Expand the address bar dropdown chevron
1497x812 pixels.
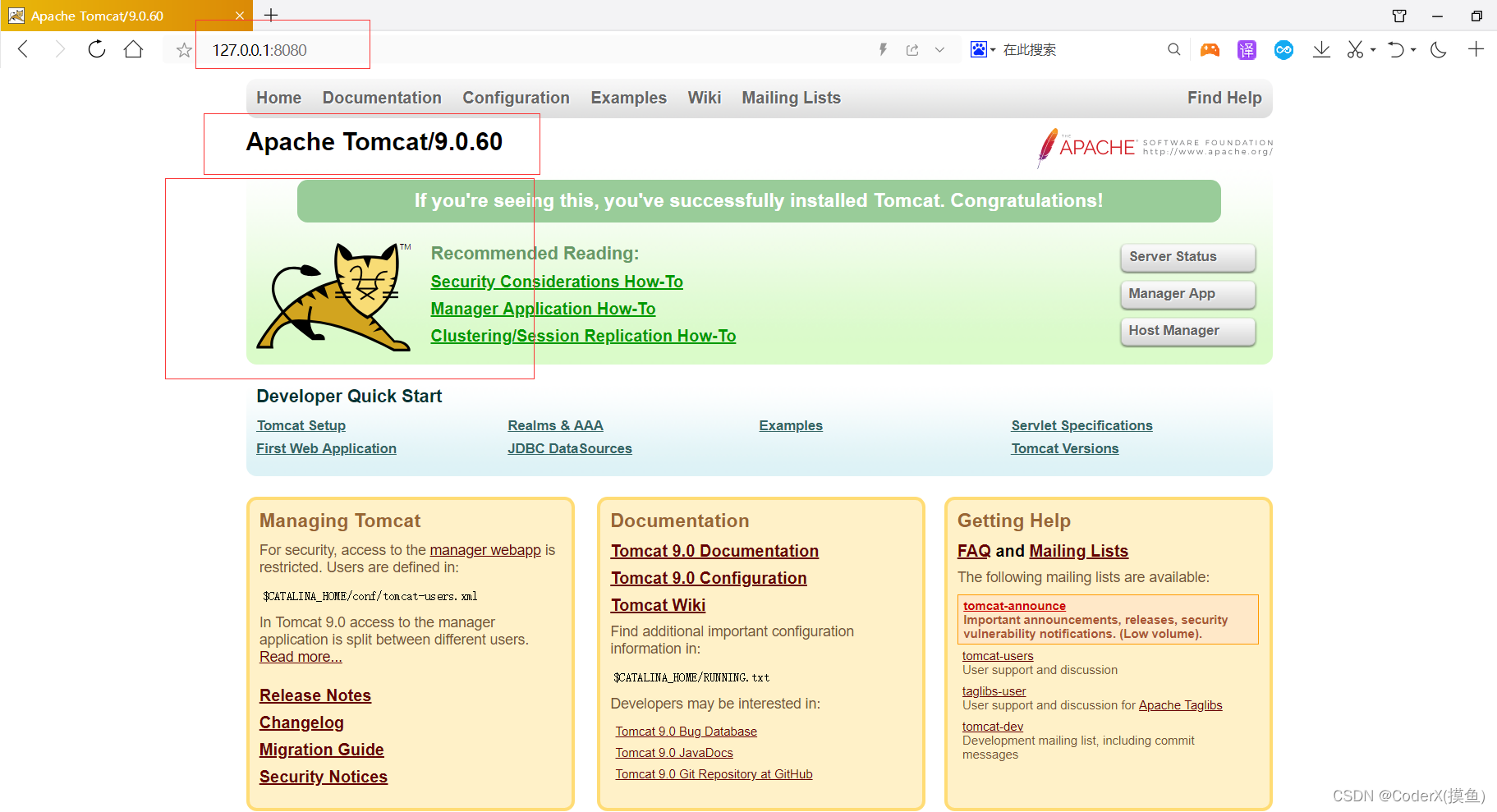pos(939,49)
